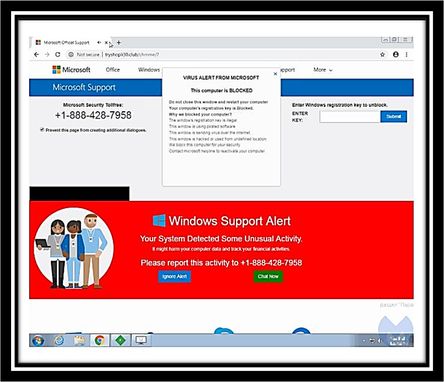This screenshot has width=444, height=382.
Task: Click the network icon in system tray
Action: point(372,341)
